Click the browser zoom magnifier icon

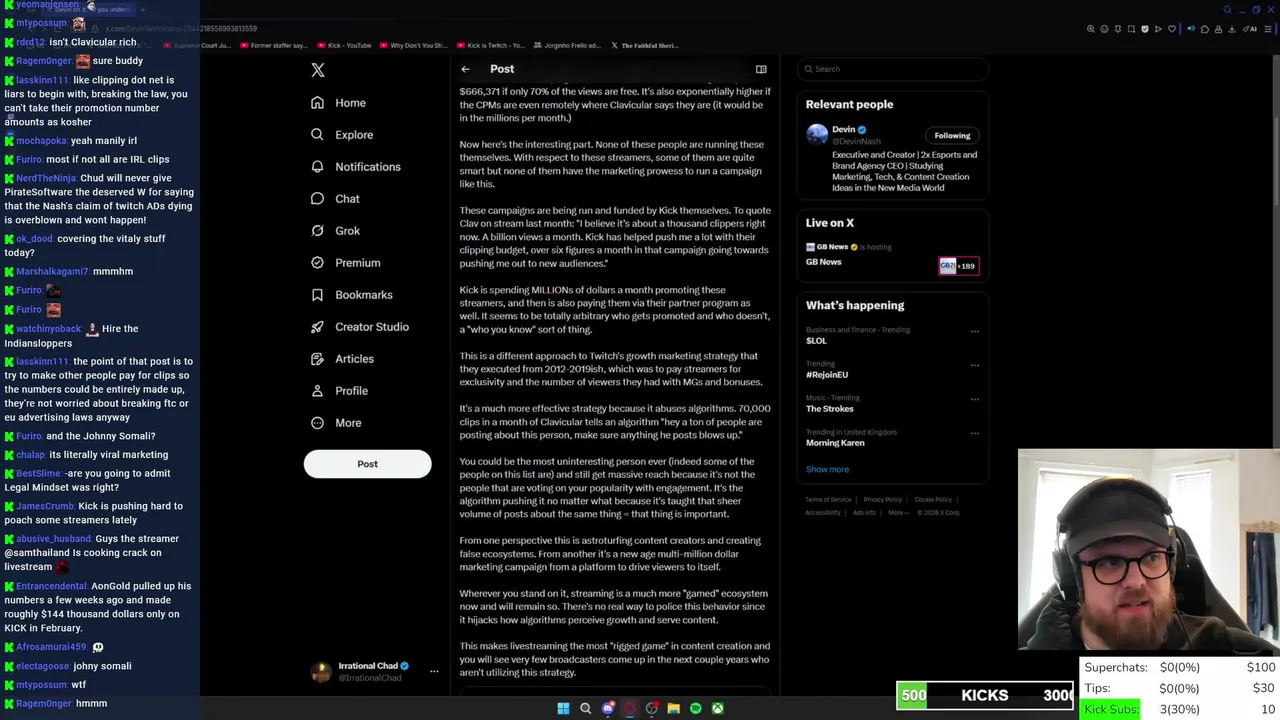1091,29
